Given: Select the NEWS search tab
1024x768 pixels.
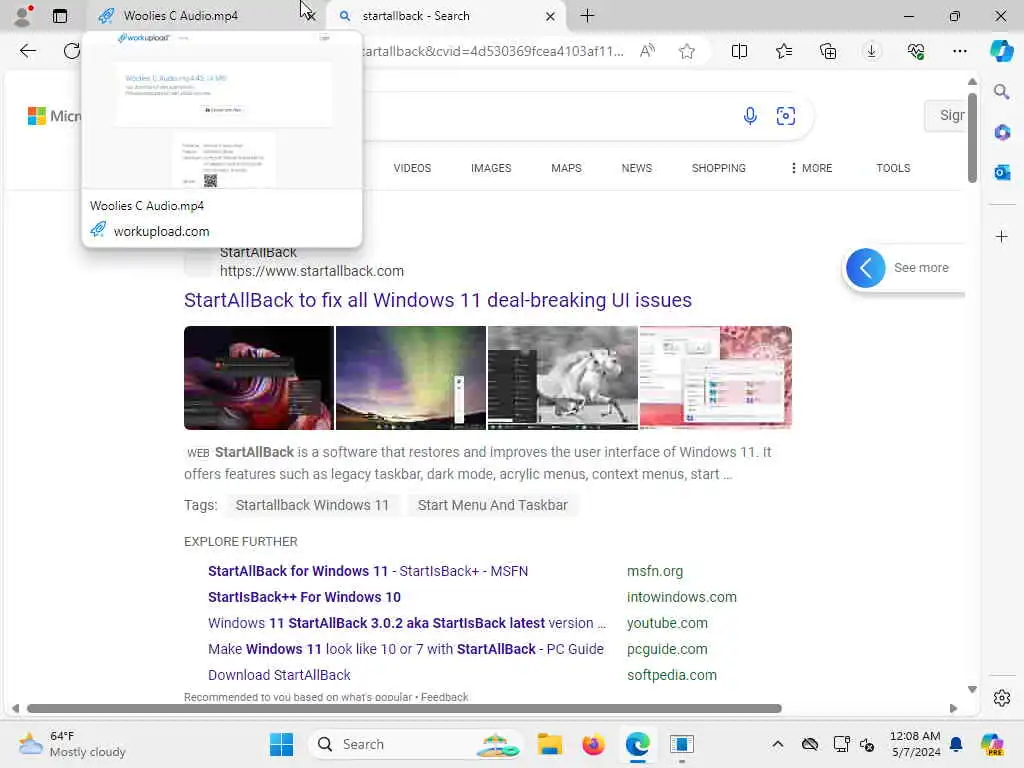Looking at the screenshot, I should tap(637, 168).
